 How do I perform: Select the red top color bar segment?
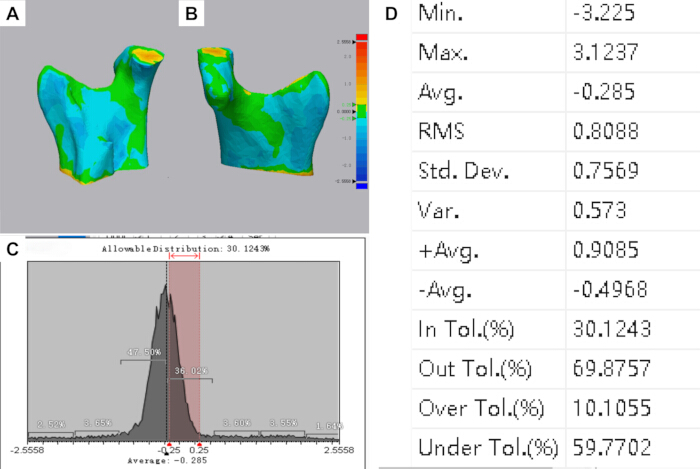point(362,37)
